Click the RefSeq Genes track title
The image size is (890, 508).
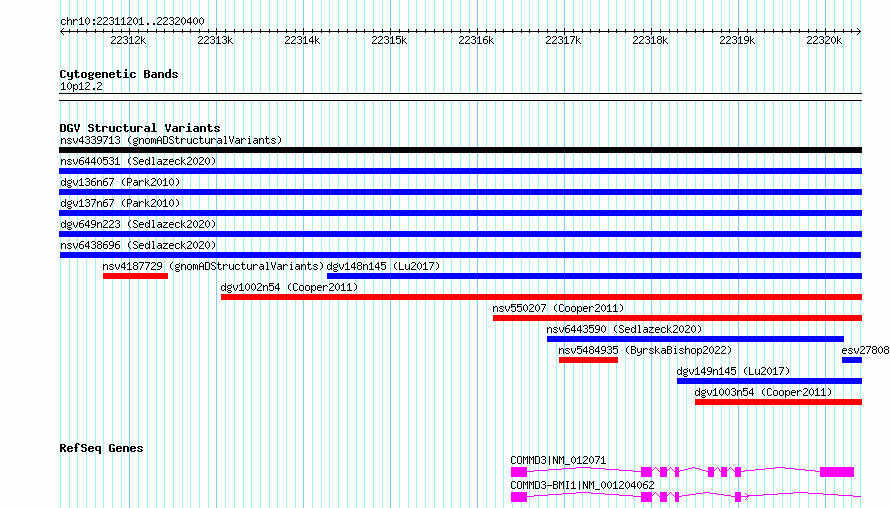coord(101,448)
